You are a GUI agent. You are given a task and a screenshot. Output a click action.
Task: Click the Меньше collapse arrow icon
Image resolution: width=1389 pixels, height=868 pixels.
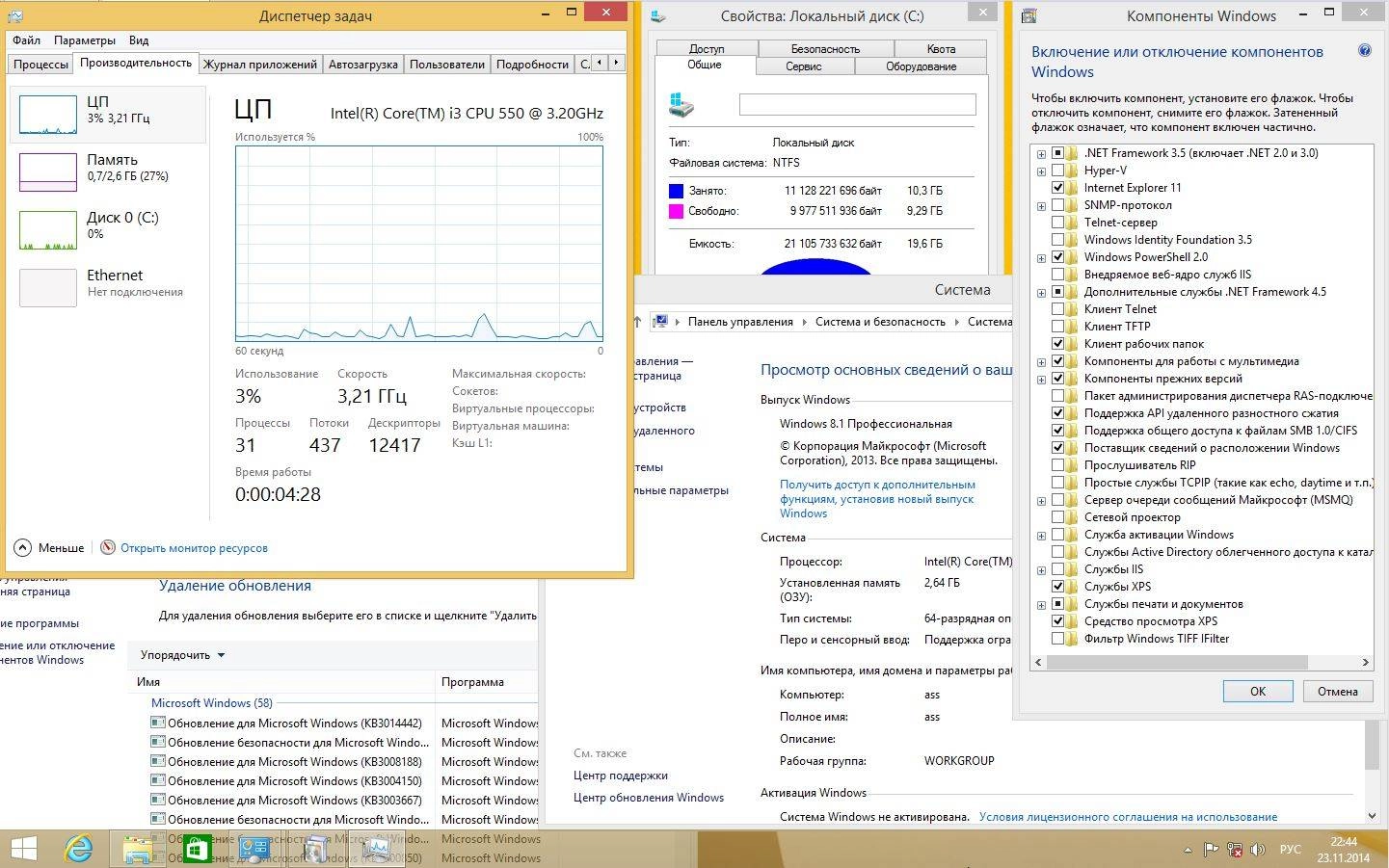coord(23,547)
